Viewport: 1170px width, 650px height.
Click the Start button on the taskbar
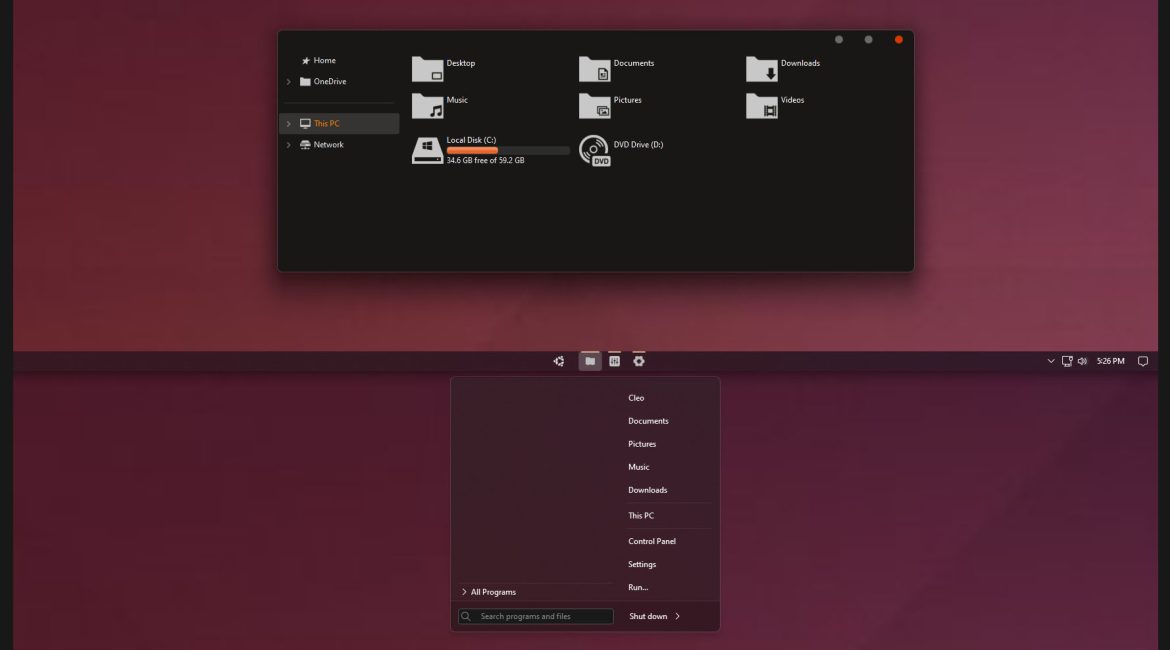coord(559,361)
